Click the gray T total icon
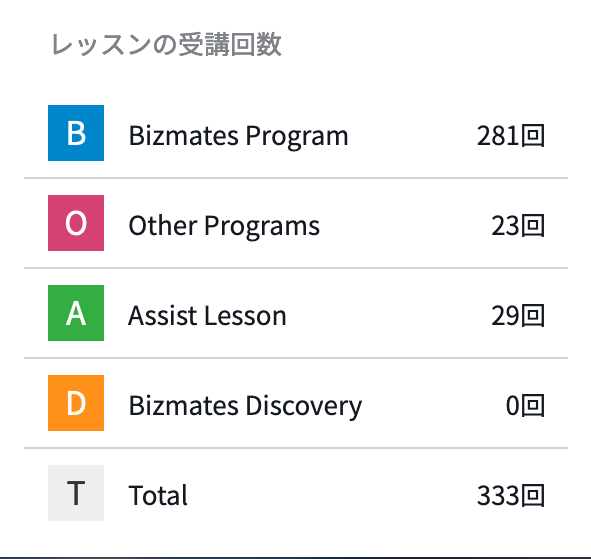This screenshot has height=559, width=591. (x=76, y=493)
